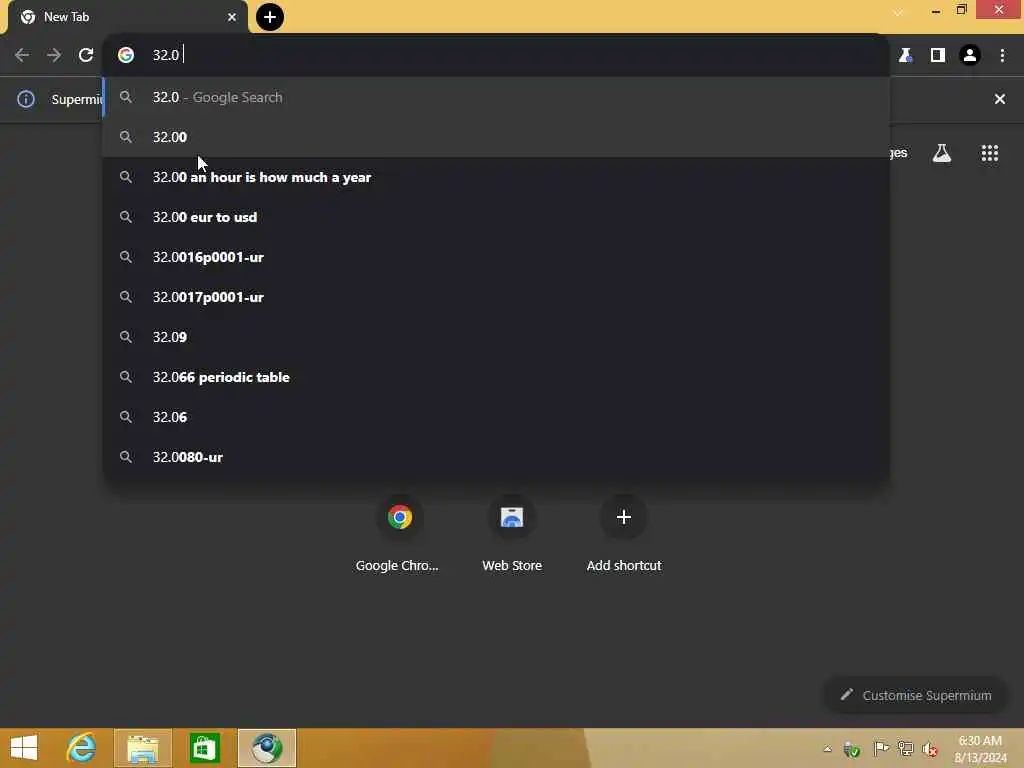
Task: Open the Windows Store taskbar icon
Action: (204, 748)
